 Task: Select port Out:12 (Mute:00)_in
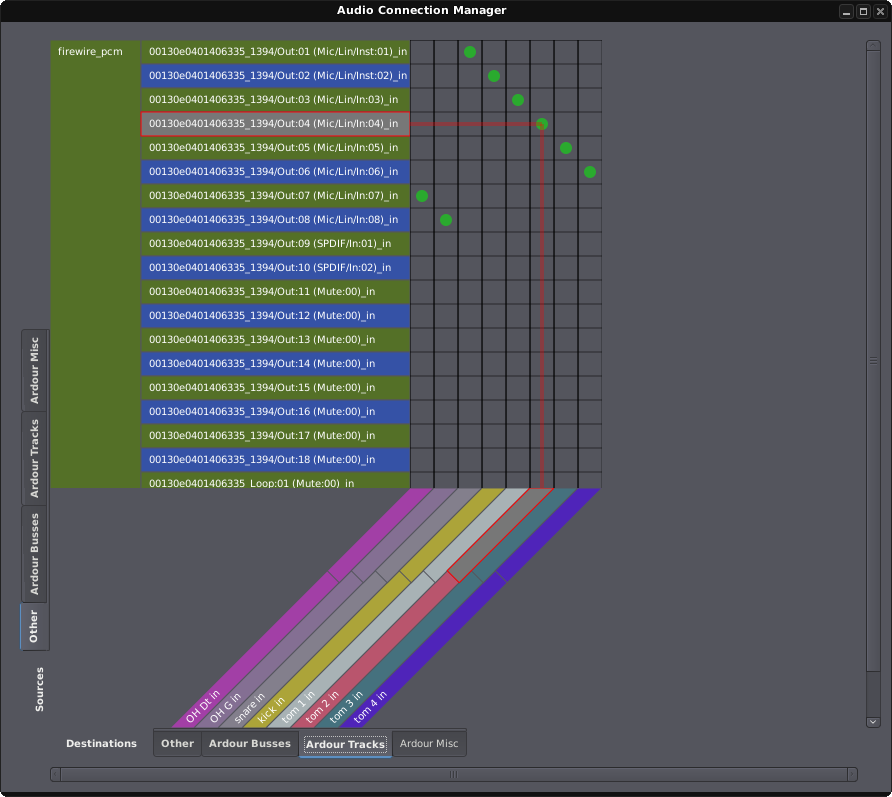(x=275, y=316)
